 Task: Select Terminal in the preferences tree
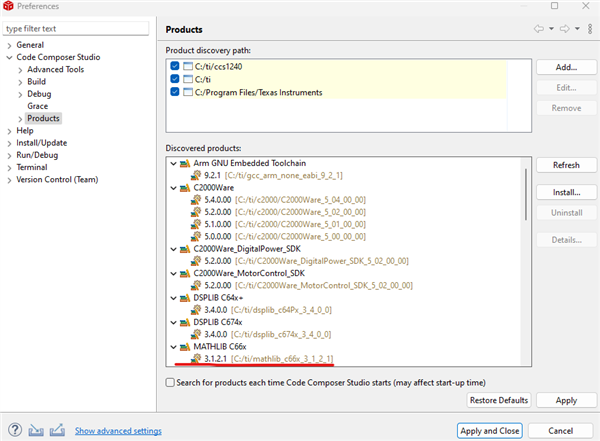tap(32, 167)
